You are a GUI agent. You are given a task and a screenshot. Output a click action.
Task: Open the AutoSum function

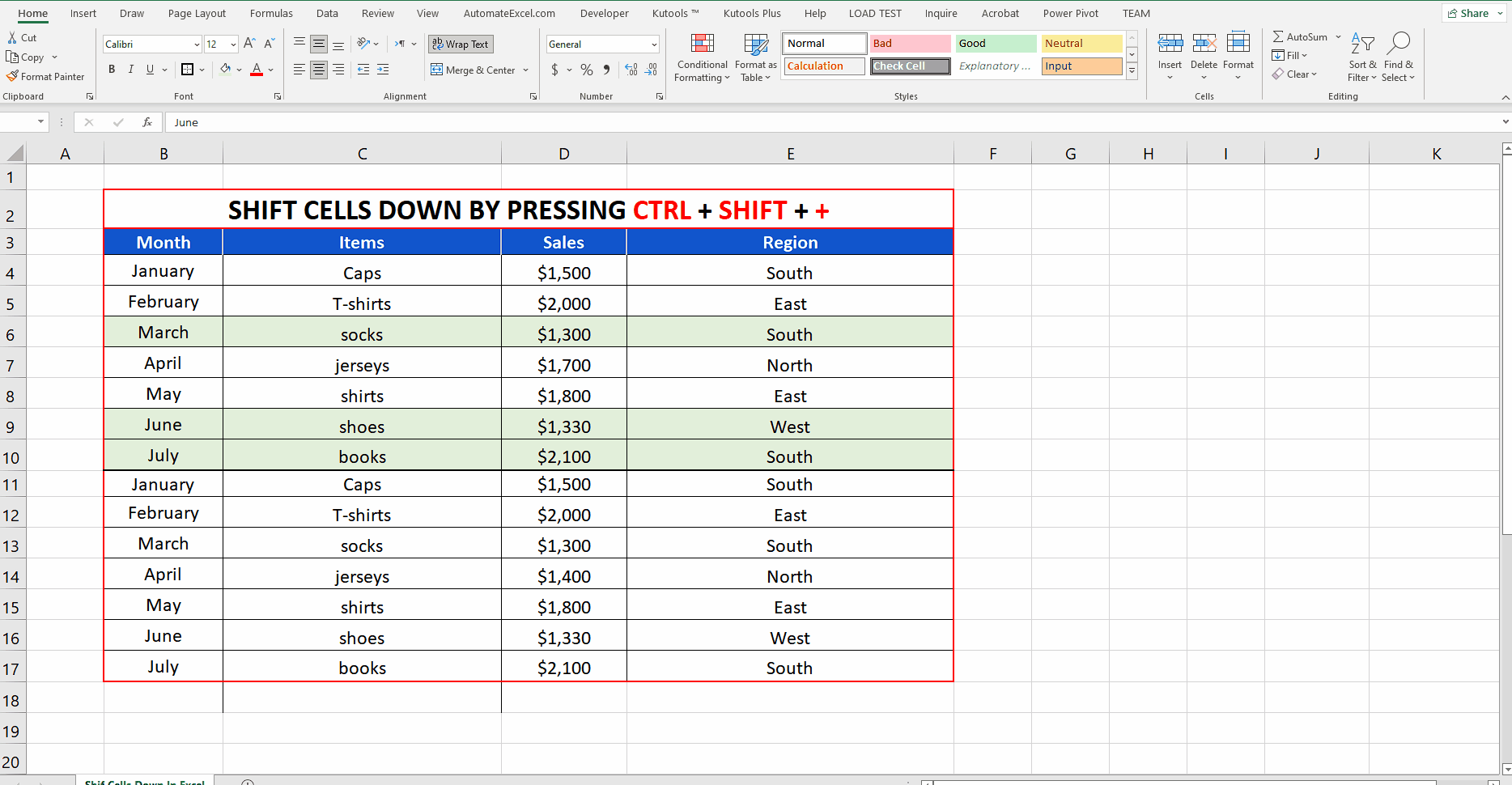(1301, 36)
